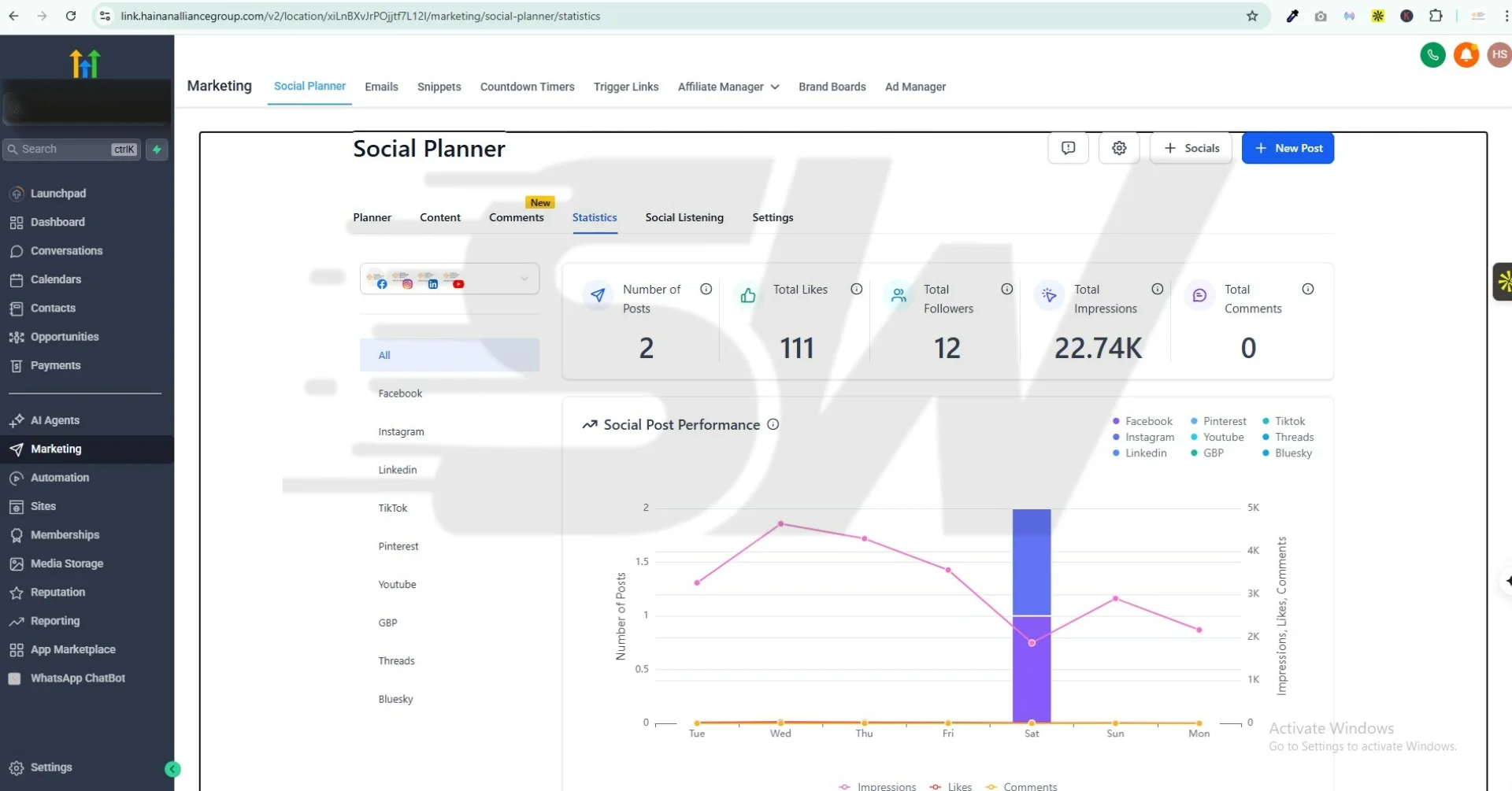Open the Social Planner settings gear icon
This screenshot has width=1512, height=791.
(1119, 148)
